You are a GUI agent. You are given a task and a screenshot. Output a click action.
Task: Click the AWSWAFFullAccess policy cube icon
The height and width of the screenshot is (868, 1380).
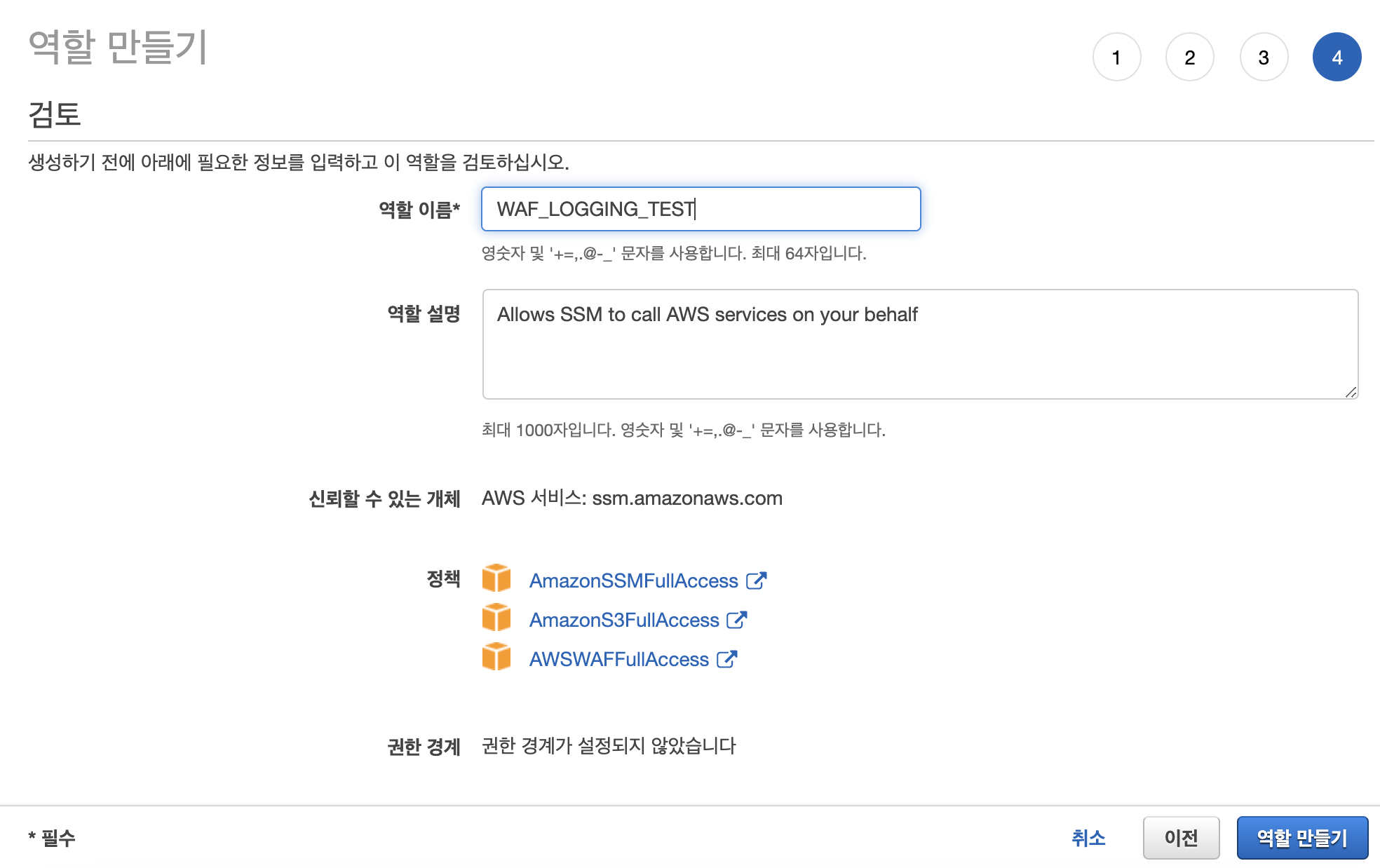pos(496,658)
